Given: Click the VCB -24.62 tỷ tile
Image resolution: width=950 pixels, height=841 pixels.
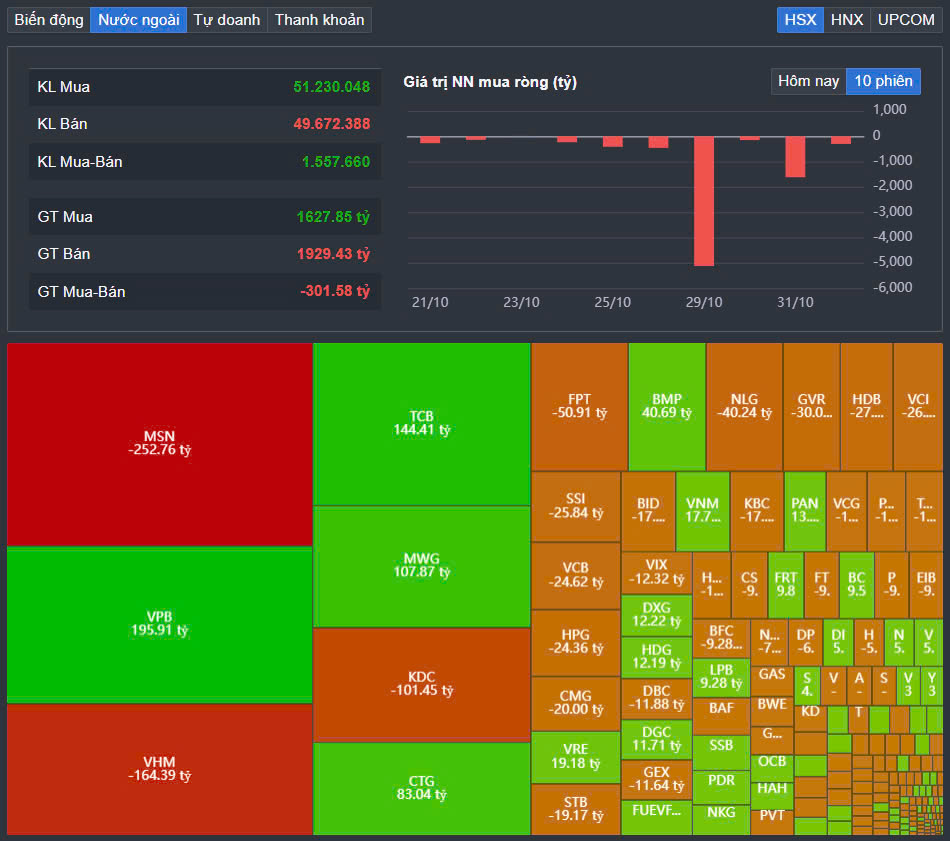Looking at the screenshot, I should [576, 576].
